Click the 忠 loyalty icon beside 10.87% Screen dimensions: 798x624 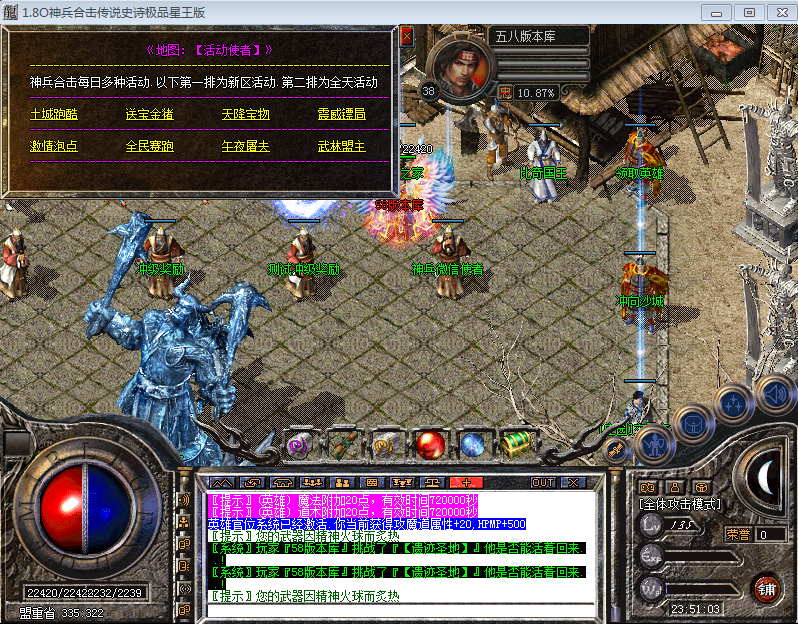coord(504,93)
